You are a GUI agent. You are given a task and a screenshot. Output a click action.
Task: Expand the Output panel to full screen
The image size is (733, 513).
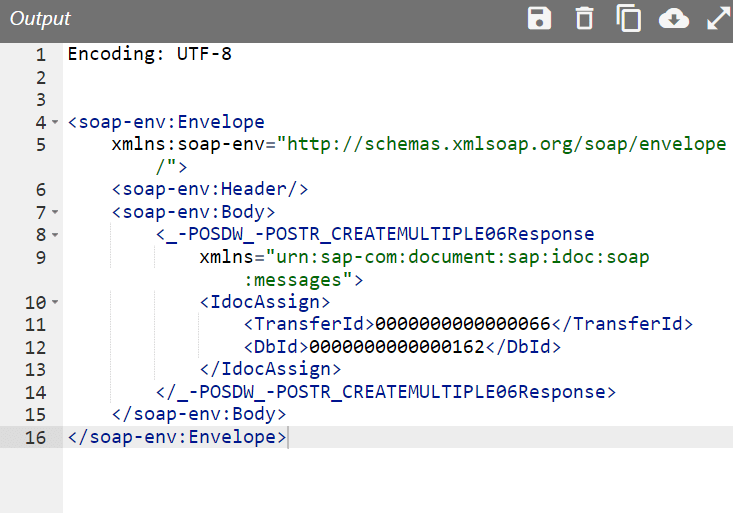[x=718, y=19]
